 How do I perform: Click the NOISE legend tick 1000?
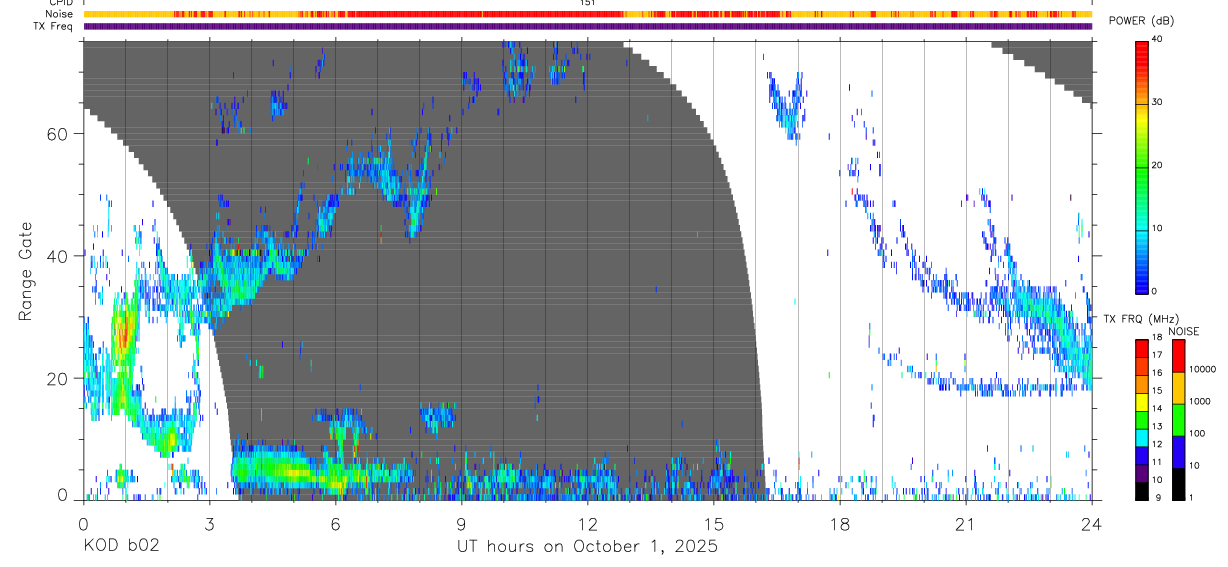1200,401
